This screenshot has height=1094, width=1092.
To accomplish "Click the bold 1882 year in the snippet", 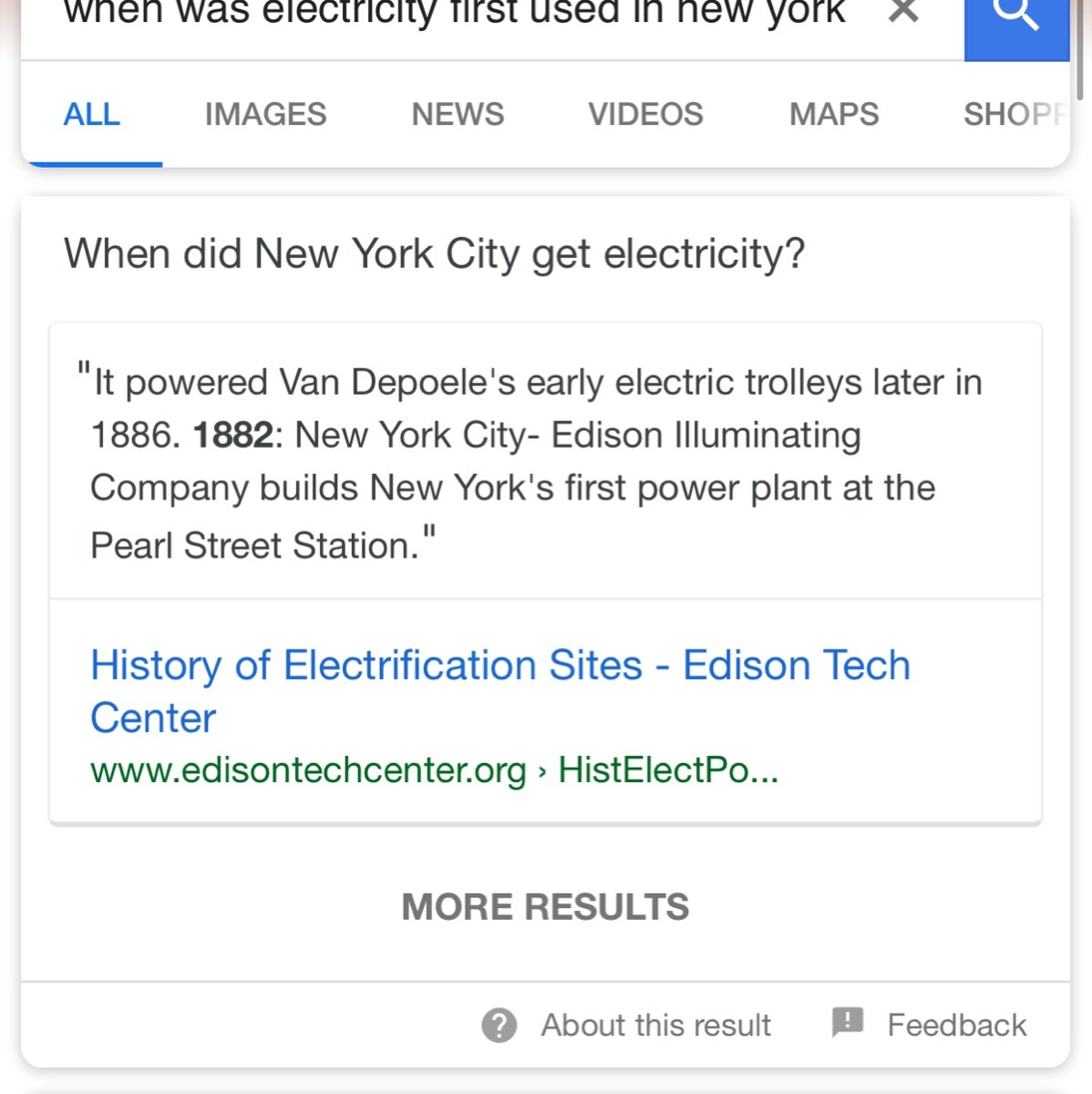I will click(x=232, y=436).
